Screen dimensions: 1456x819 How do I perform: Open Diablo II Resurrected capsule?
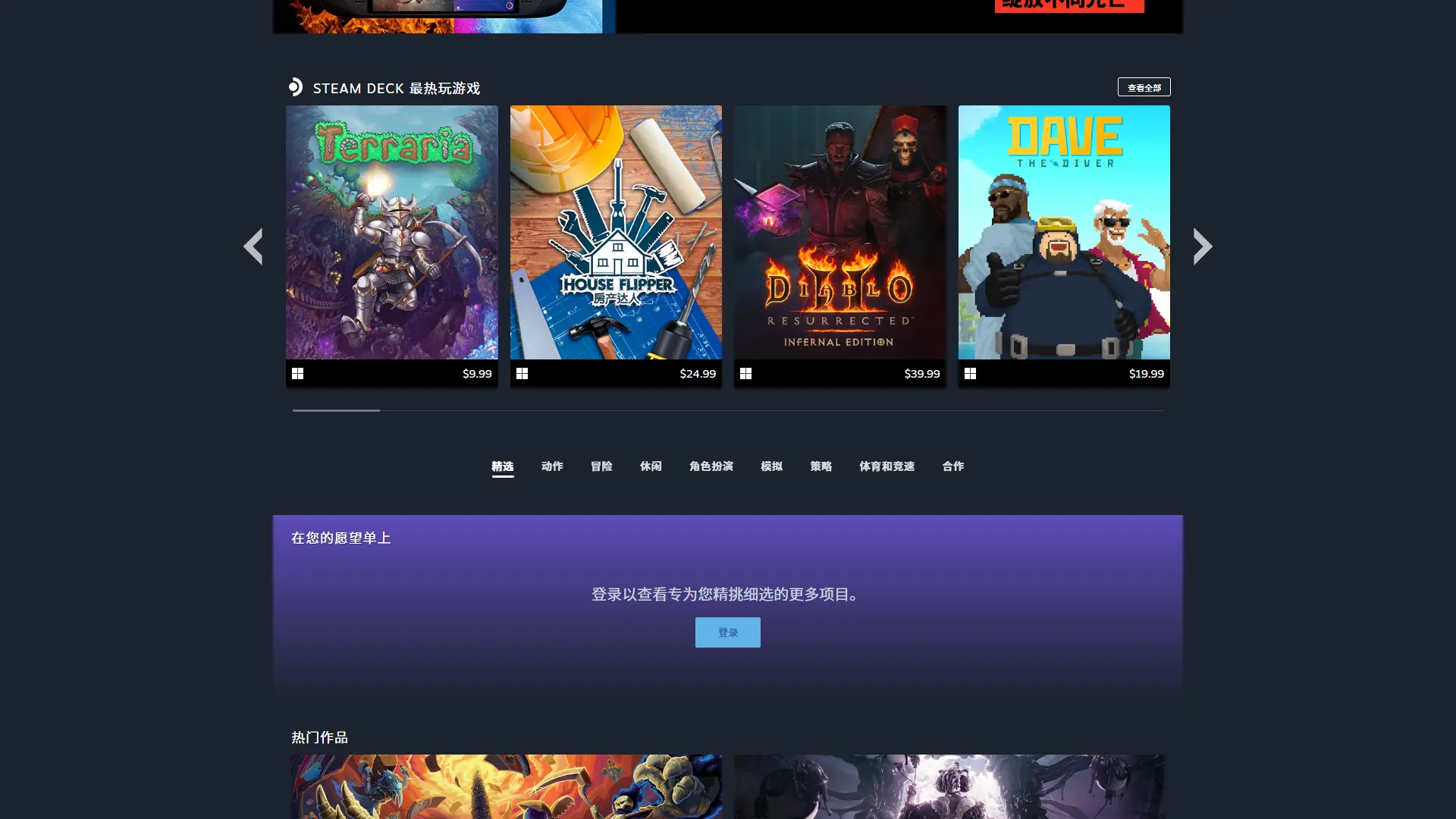pos(839,232)
